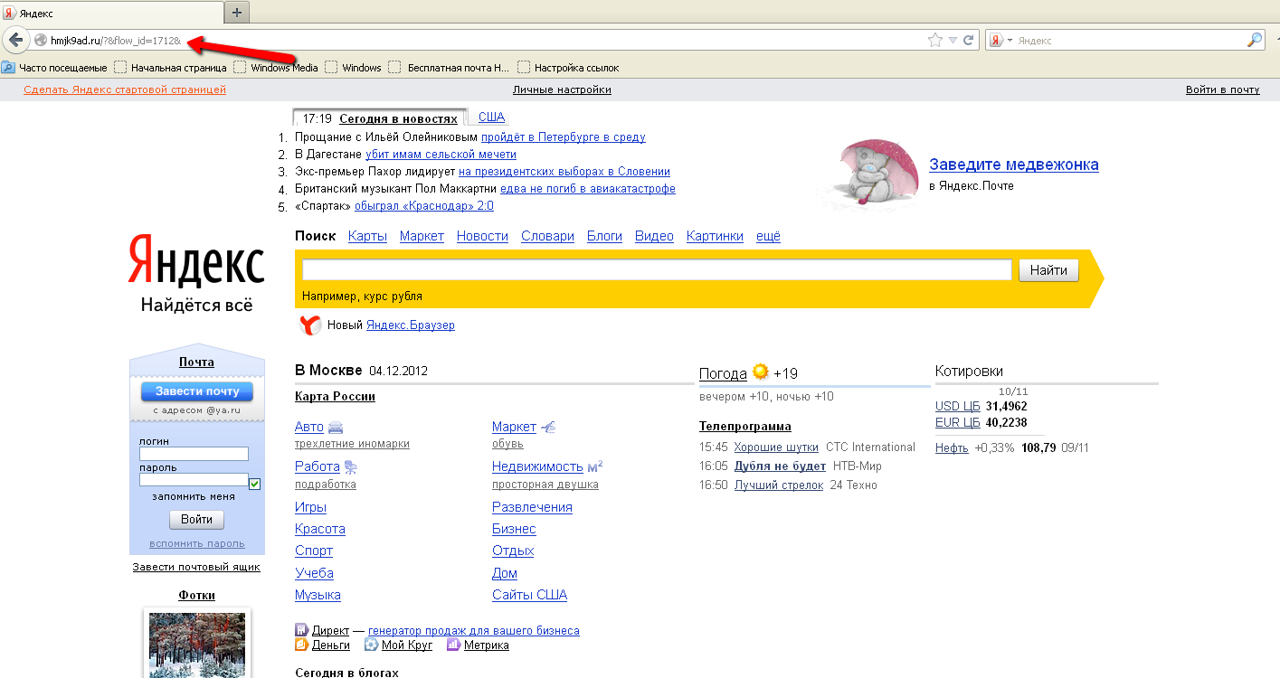Open the search engine selector dropdown
Viewport: 1280px width, 678px height.
point(1002,40)
